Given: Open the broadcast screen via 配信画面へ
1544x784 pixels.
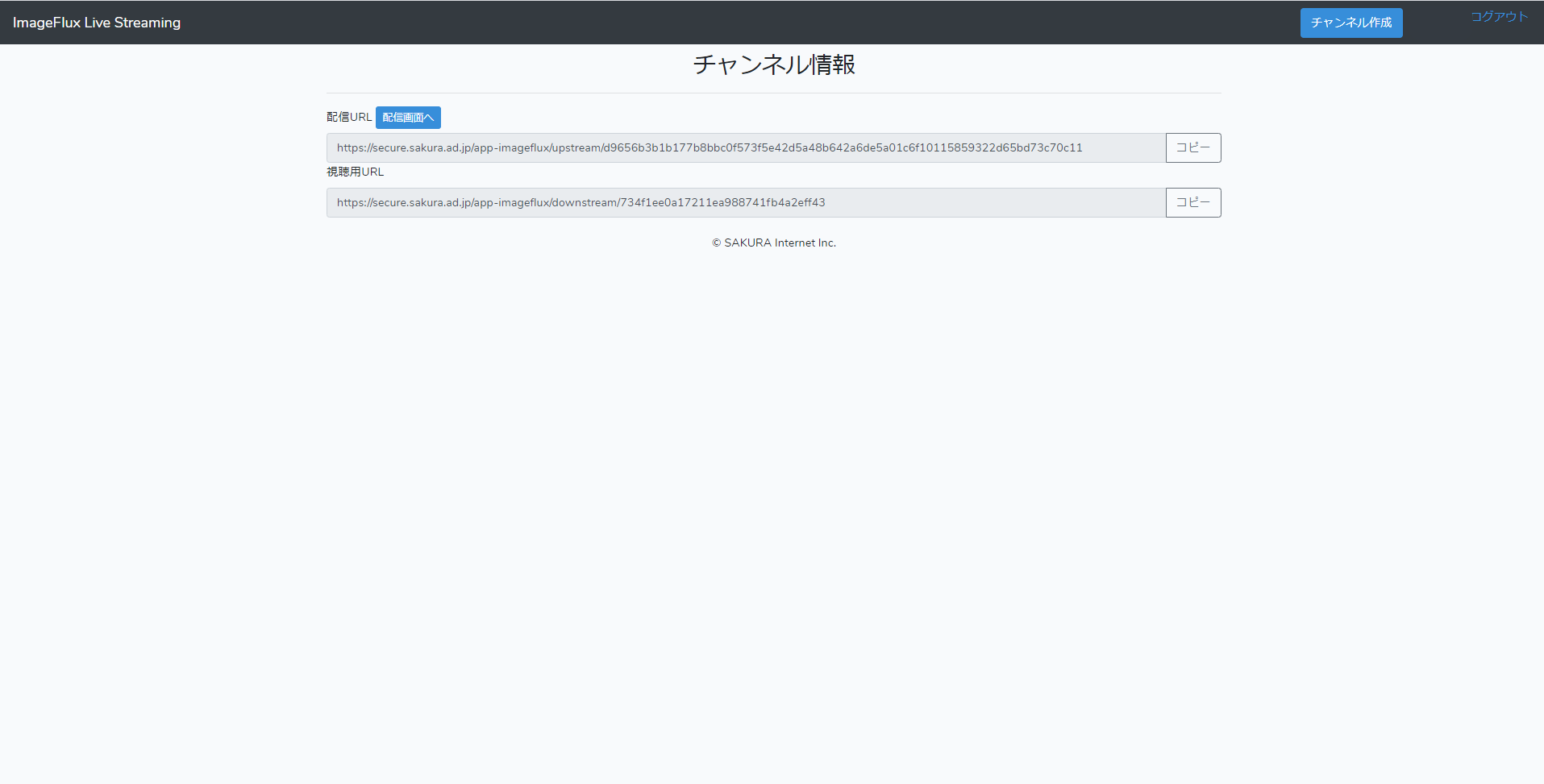Looking at the screenshot, I should click(408, 118).
